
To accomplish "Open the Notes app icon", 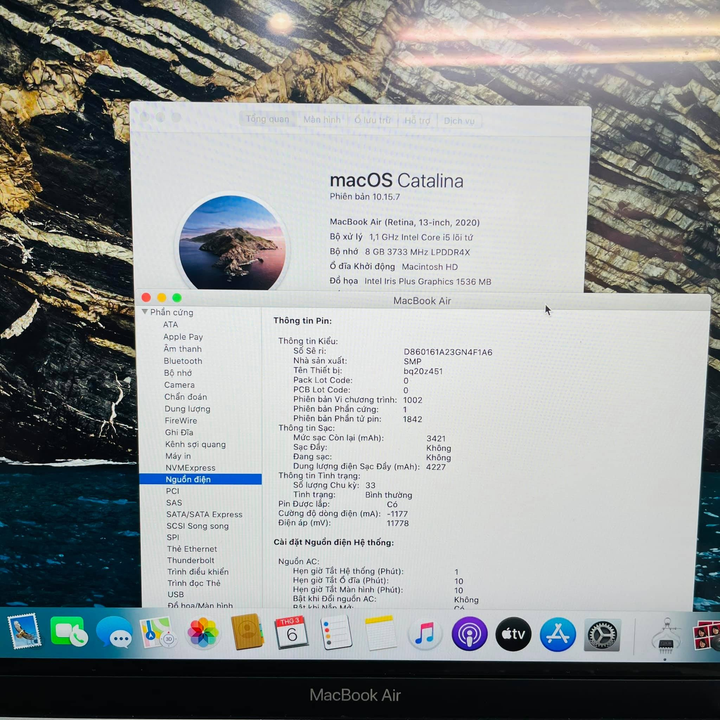I will tap(380, 633).
